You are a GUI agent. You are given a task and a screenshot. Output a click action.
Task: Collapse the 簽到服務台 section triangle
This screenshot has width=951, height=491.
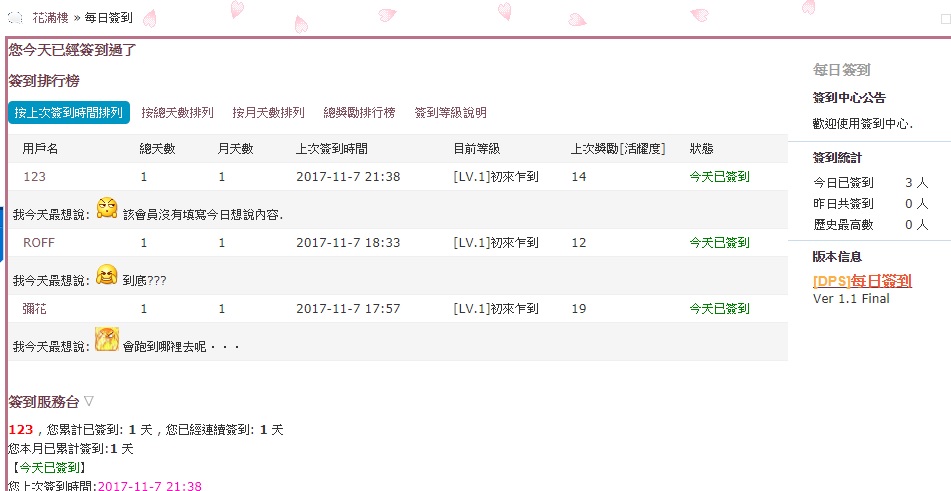tap(89, 401)
